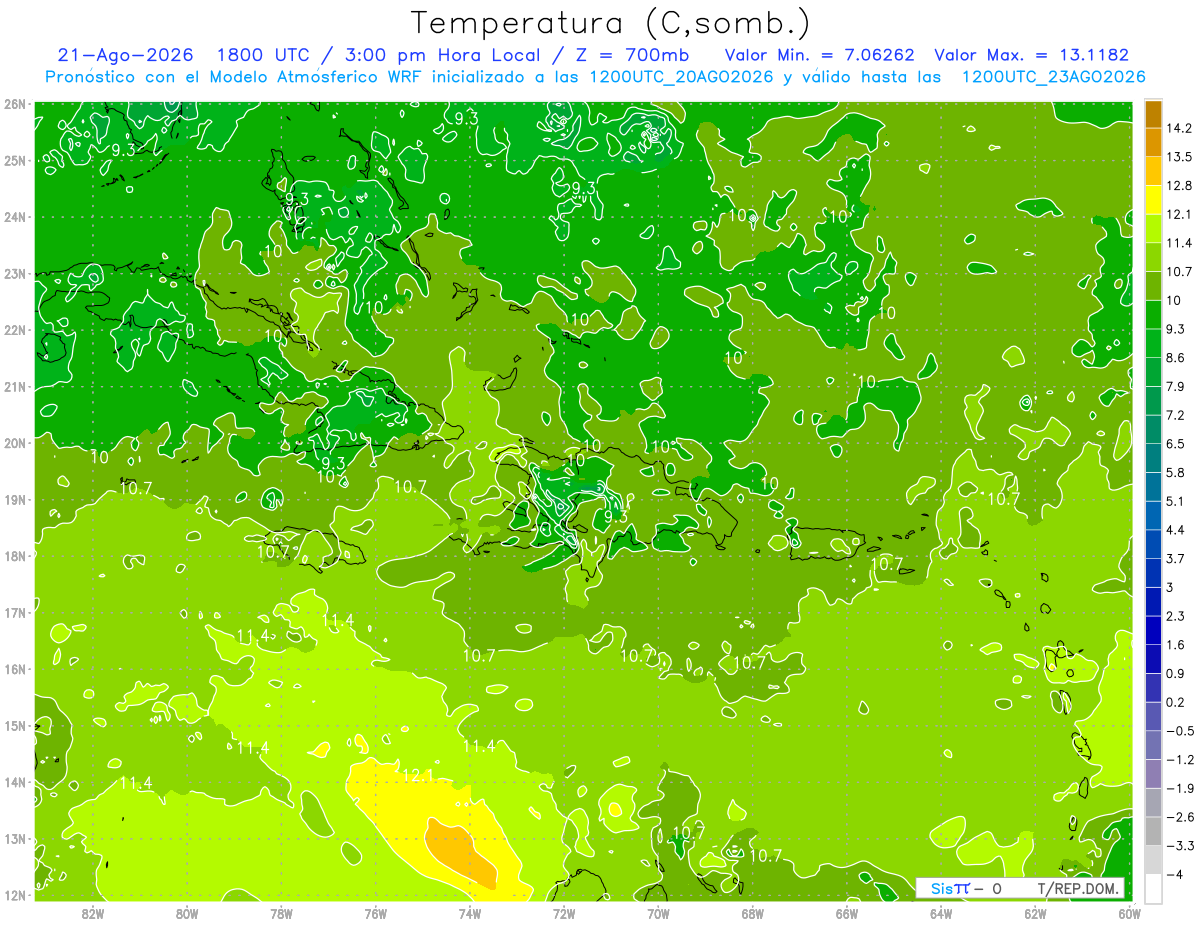Click the 'Sisπ - 0' logo label
Viewport: 1200px width, 927px height.
pyautogui.click(x=966, y=888)
